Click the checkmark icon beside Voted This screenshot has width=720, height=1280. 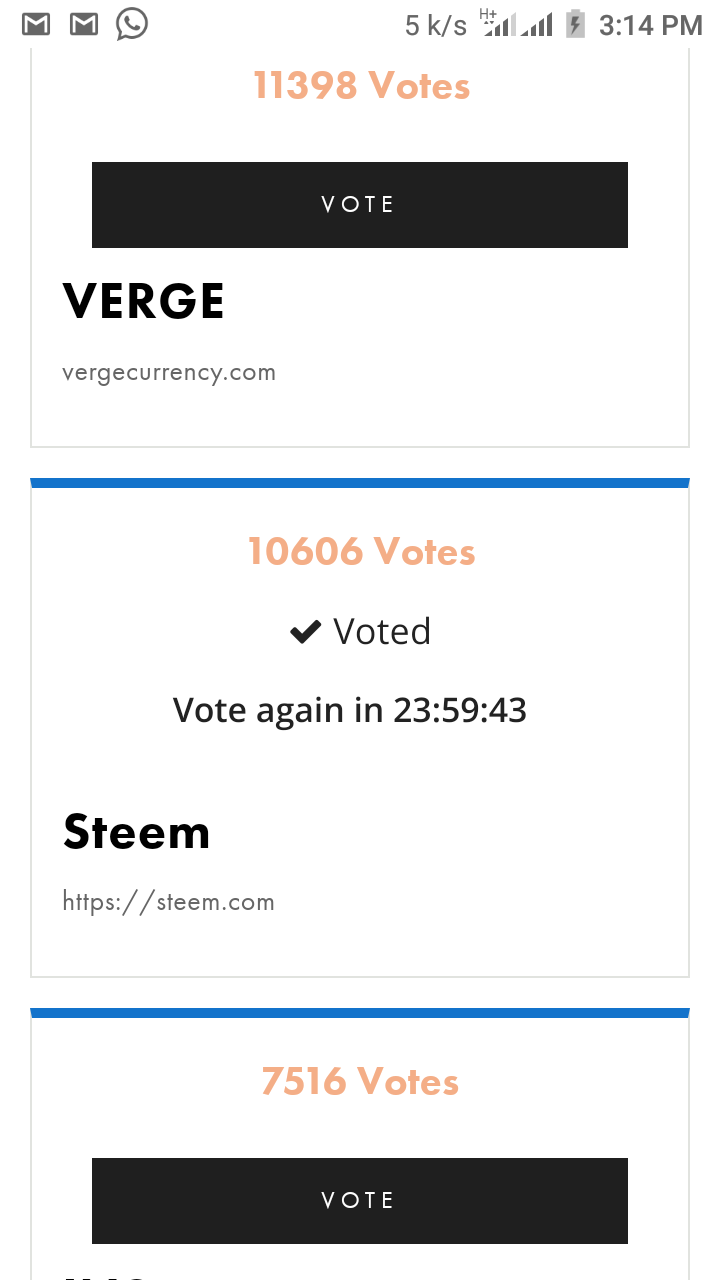click(305, 632)
